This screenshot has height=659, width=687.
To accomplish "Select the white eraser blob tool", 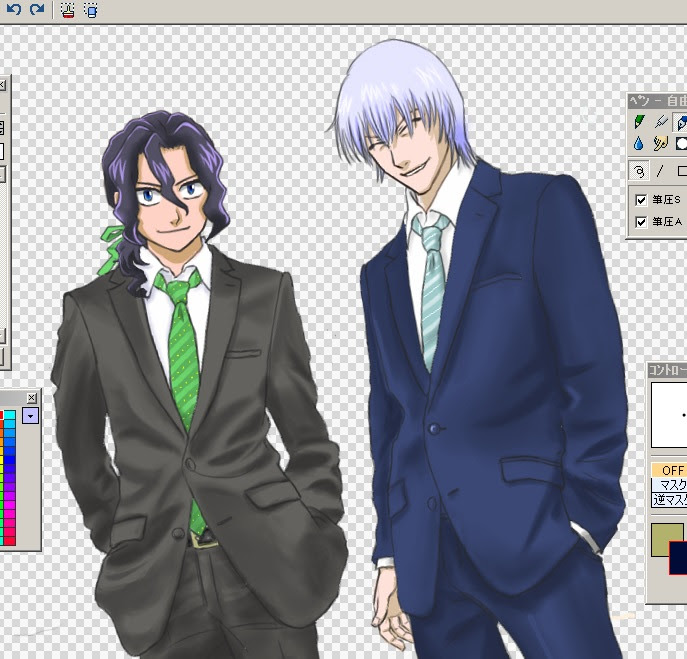I will pos(681,143).
